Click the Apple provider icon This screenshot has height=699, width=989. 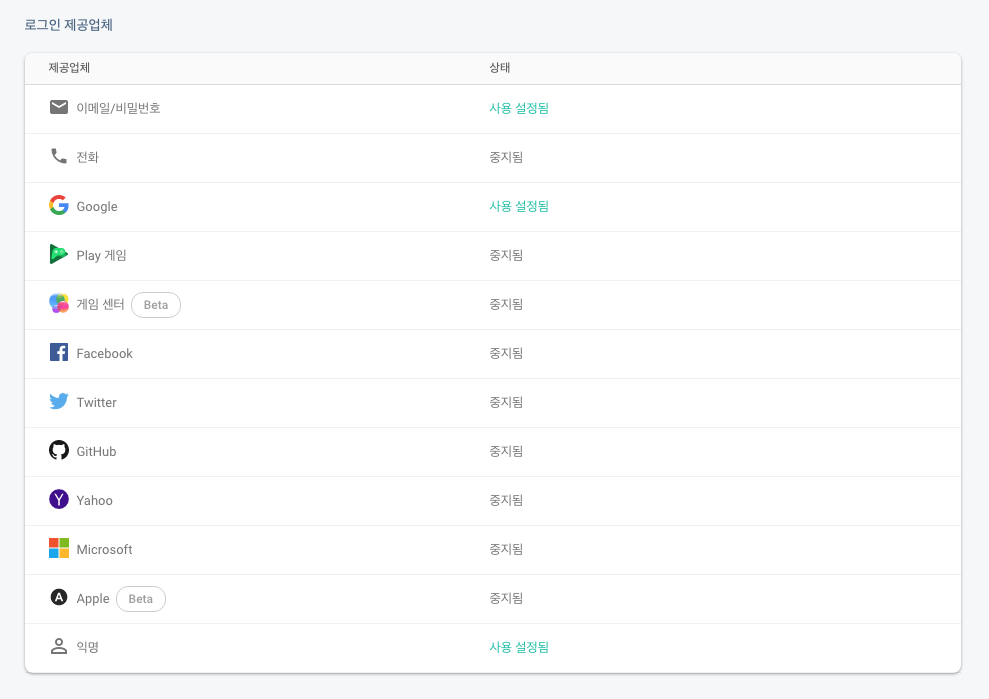tap(59, 597)
